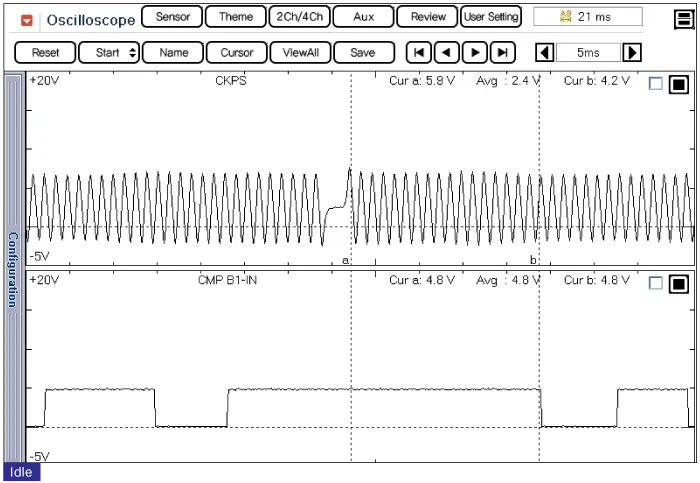The width and height of the screenshot is (700, 483).
Task: Jump to first waveform frame
Action: point(420,53)
